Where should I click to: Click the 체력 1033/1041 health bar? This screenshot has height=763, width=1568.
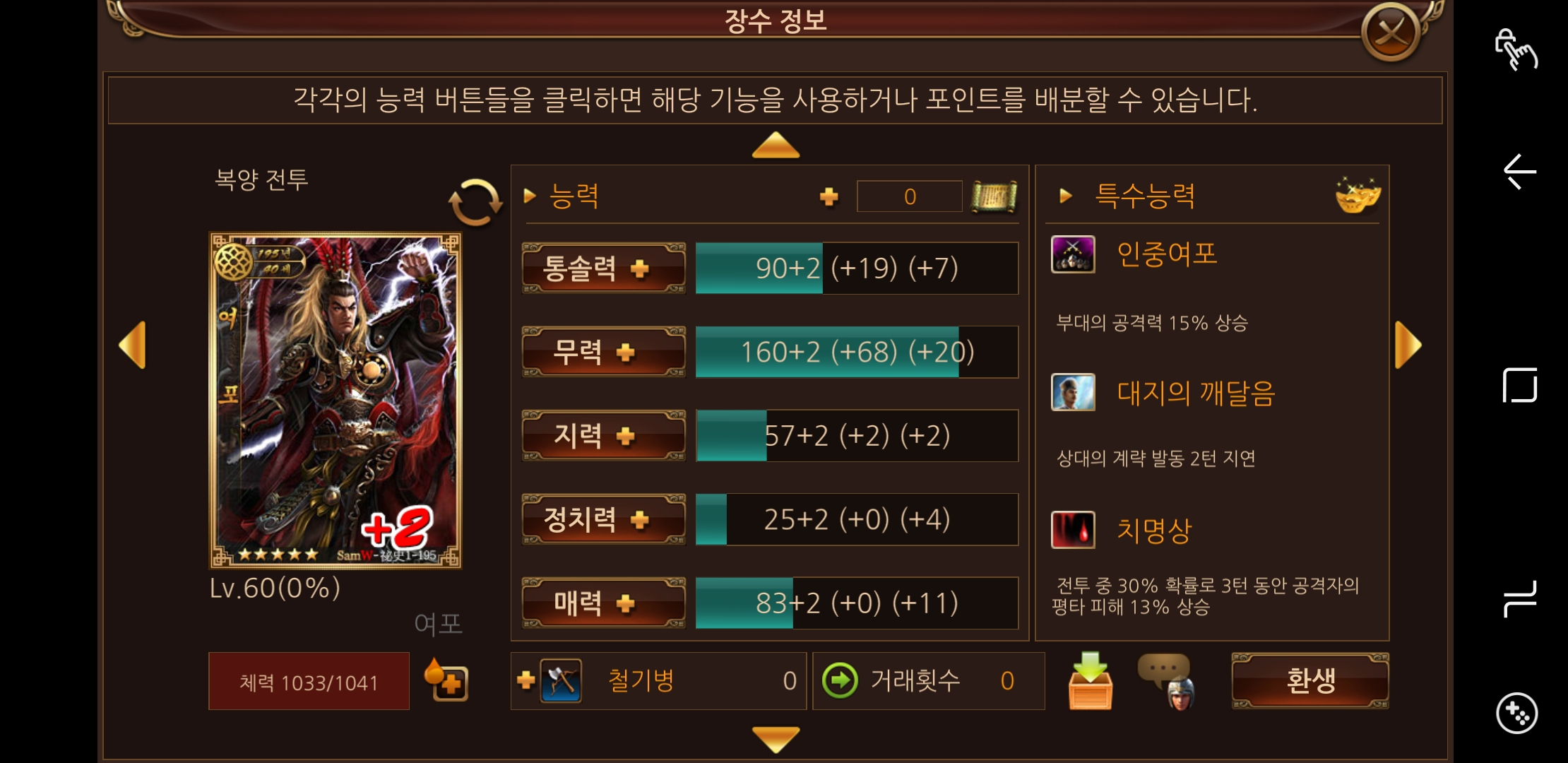coord(309,681)
